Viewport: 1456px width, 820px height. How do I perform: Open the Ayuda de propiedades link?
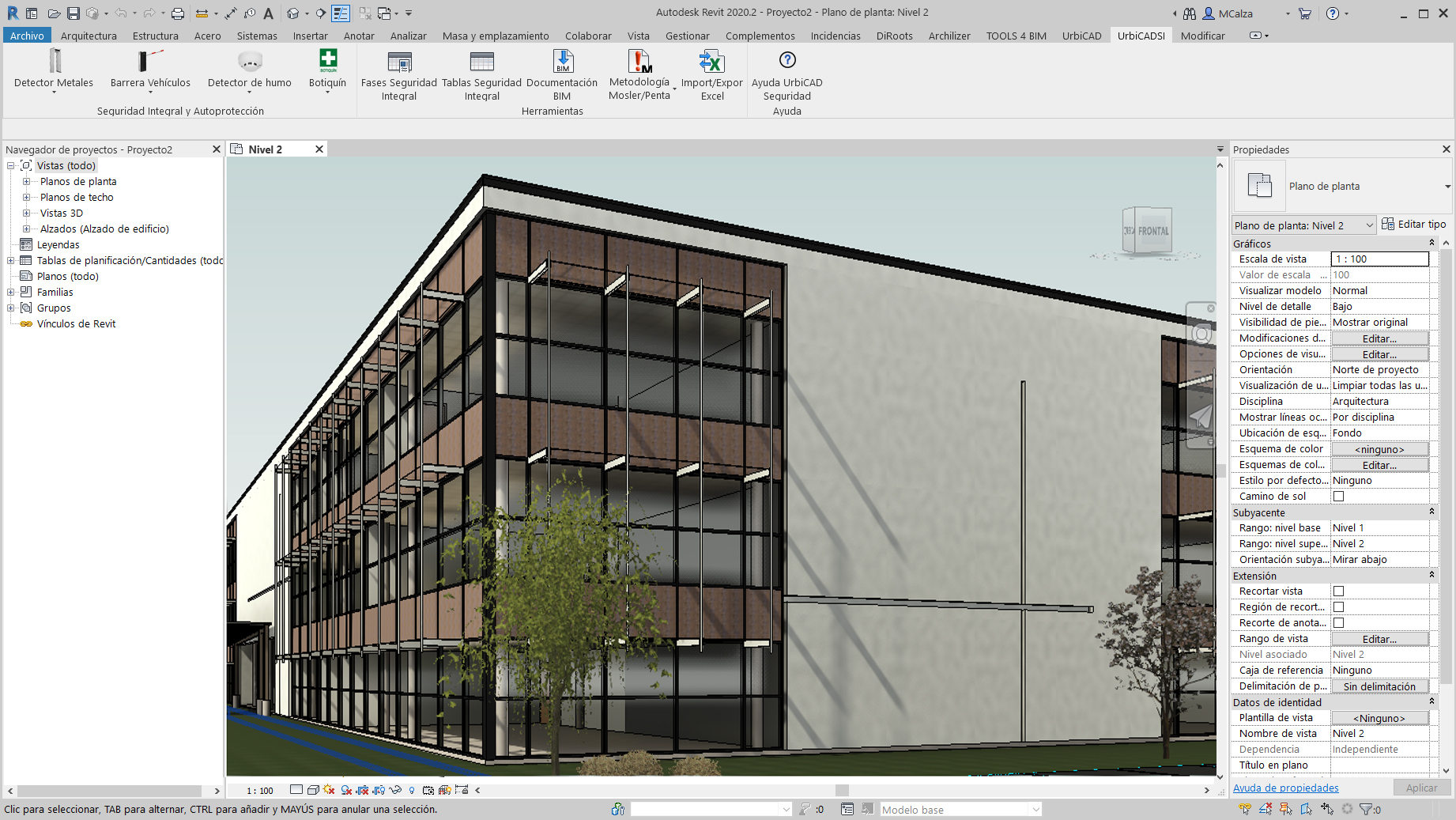coord(1285,788)
